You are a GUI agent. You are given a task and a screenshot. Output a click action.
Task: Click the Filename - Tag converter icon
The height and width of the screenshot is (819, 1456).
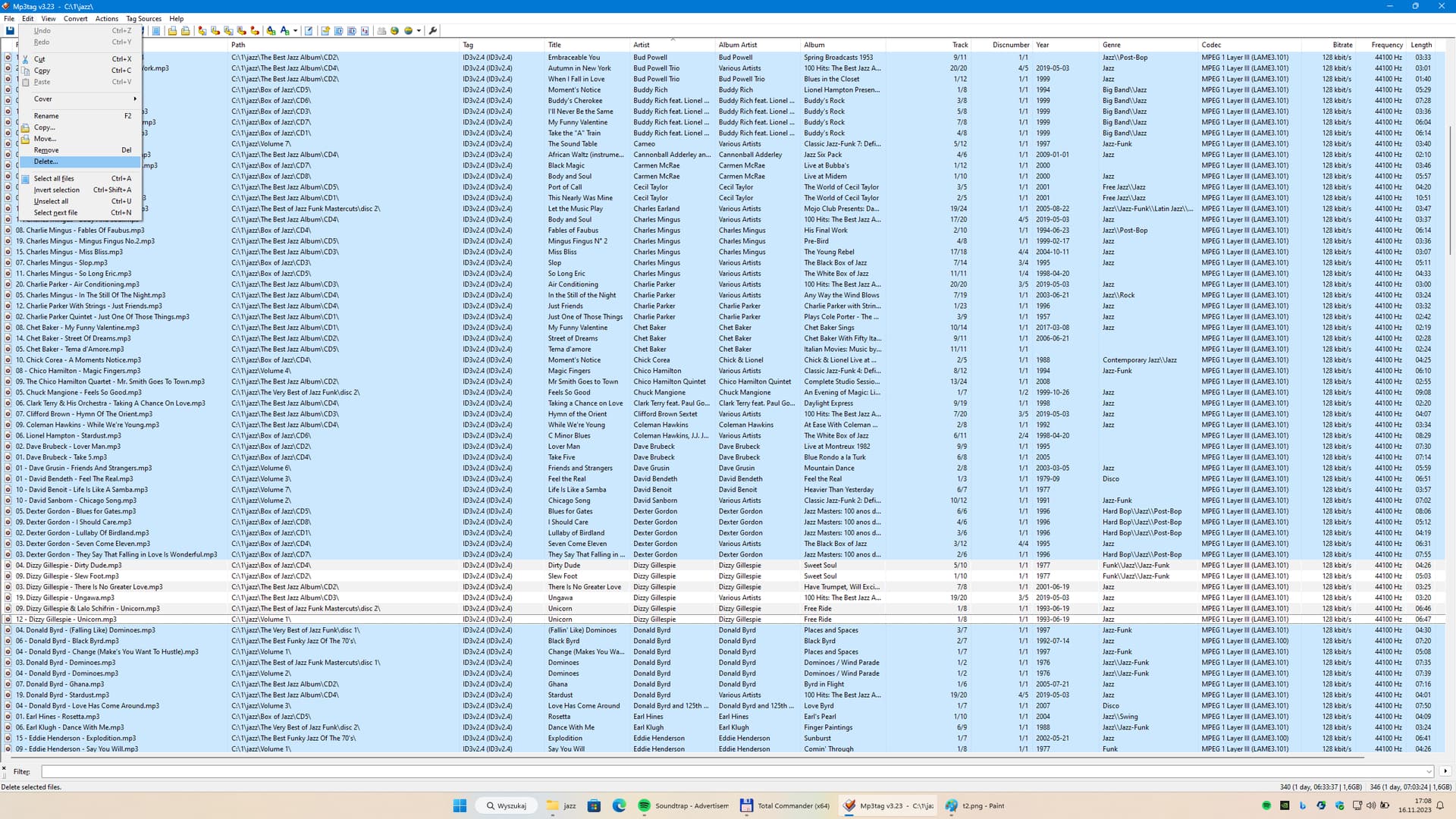coord(215,31)
